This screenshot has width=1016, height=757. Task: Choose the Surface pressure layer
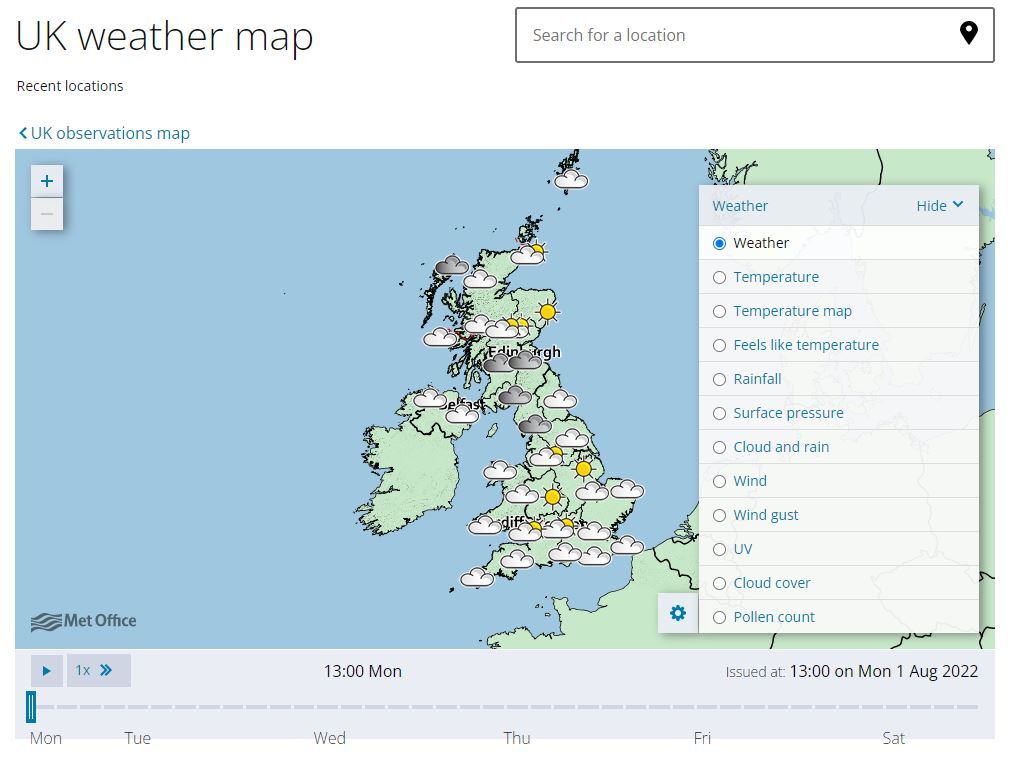[719, 413]
